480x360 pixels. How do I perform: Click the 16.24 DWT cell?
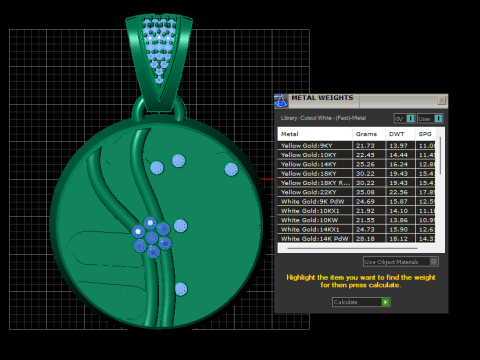click(x=400, y=164)
